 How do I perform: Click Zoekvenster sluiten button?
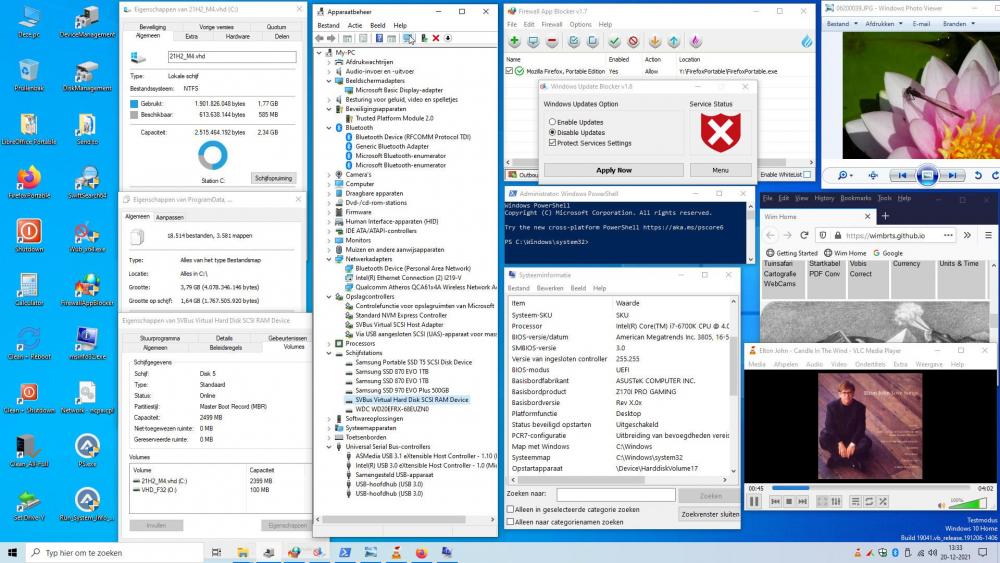point(710,514)
